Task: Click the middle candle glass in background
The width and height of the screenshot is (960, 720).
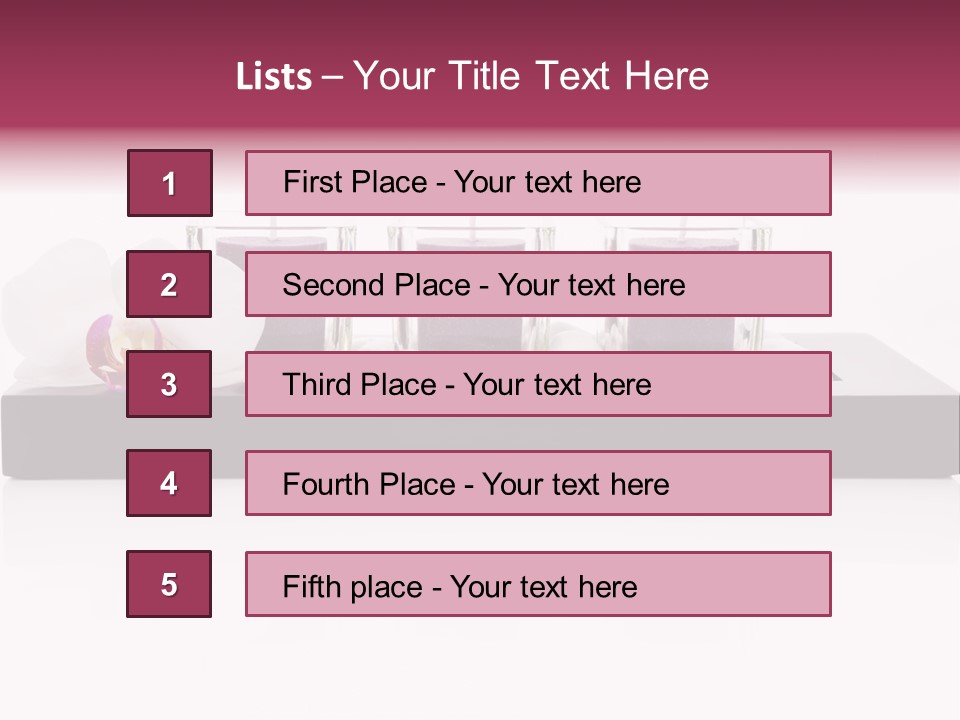Action: click(470, 236)
